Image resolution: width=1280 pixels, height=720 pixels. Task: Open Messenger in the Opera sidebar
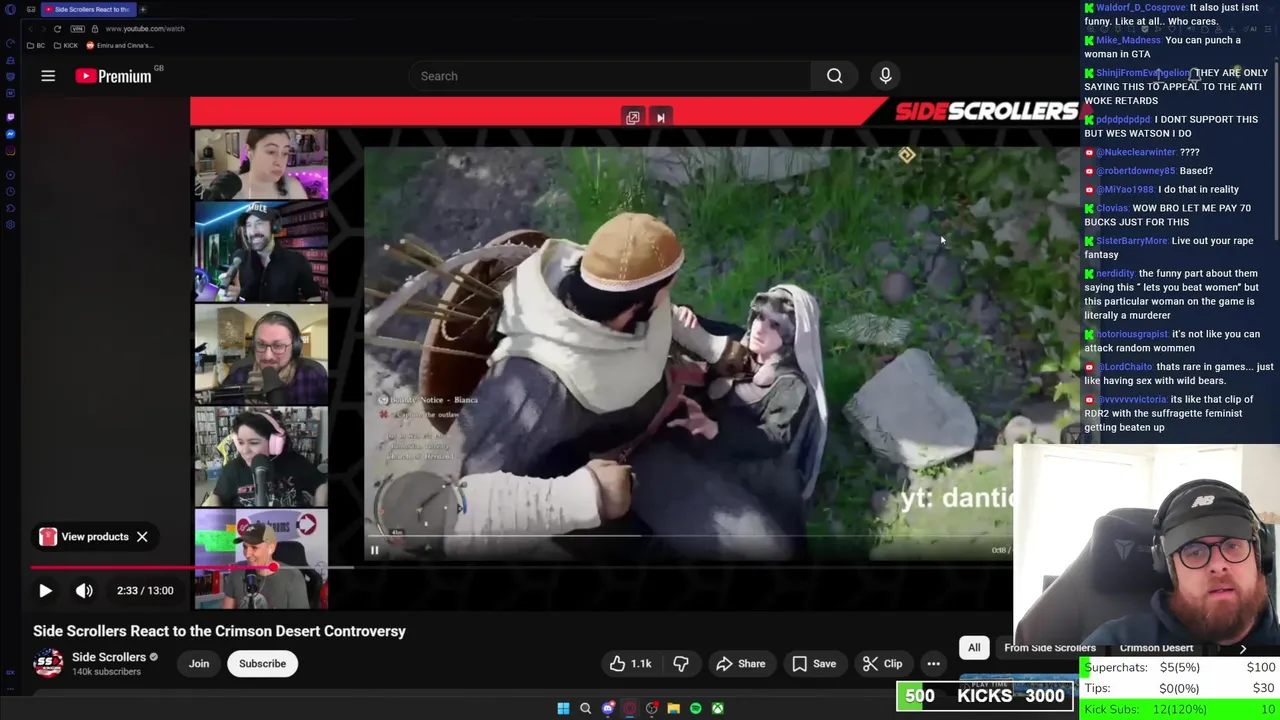click(x=10, y=133)
